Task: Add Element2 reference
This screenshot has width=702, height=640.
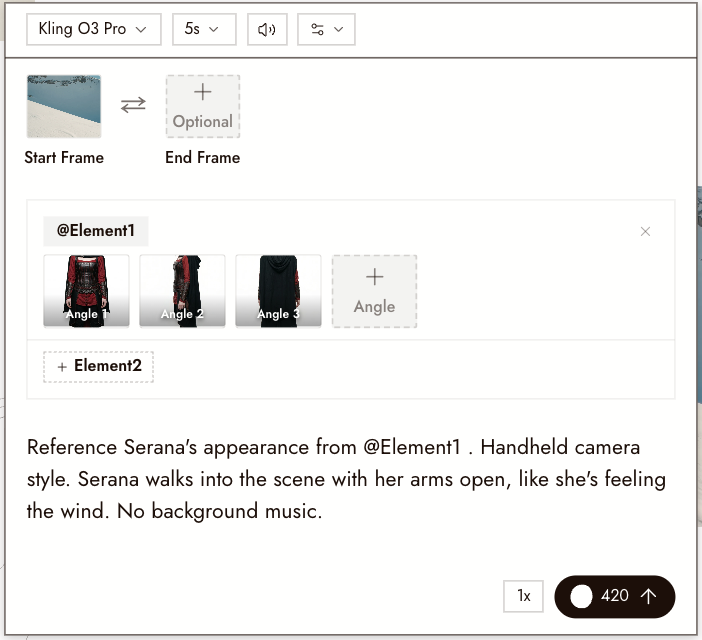Action: [98, 367]
